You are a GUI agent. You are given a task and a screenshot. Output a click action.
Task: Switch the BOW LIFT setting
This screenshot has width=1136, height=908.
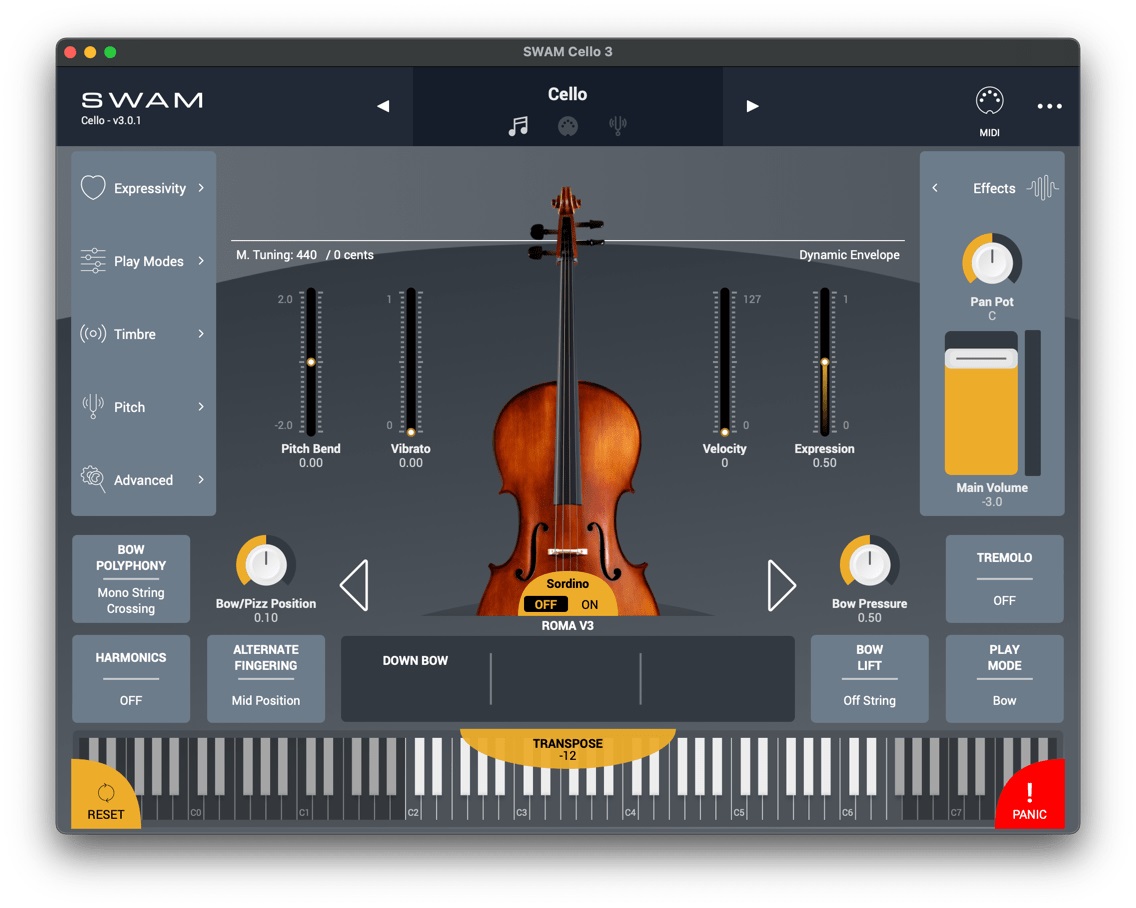click(x=869, y=679)
